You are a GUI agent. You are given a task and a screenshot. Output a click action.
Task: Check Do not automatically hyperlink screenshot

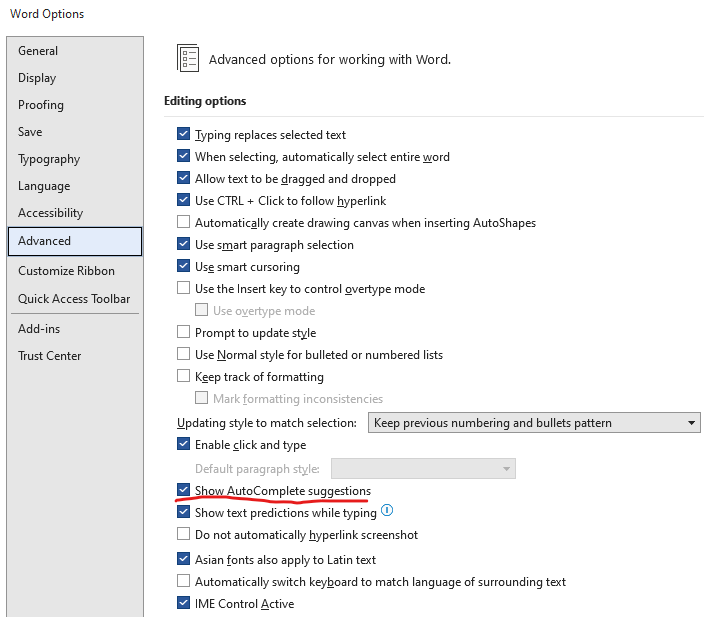click(183, 534)
